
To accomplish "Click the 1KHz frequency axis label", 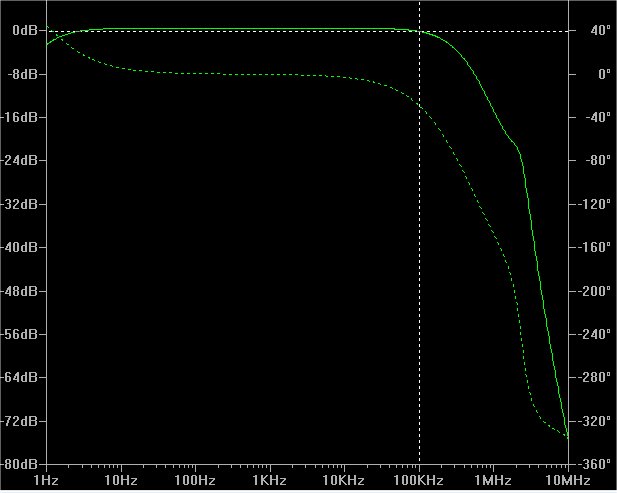I will click(269, 480).
